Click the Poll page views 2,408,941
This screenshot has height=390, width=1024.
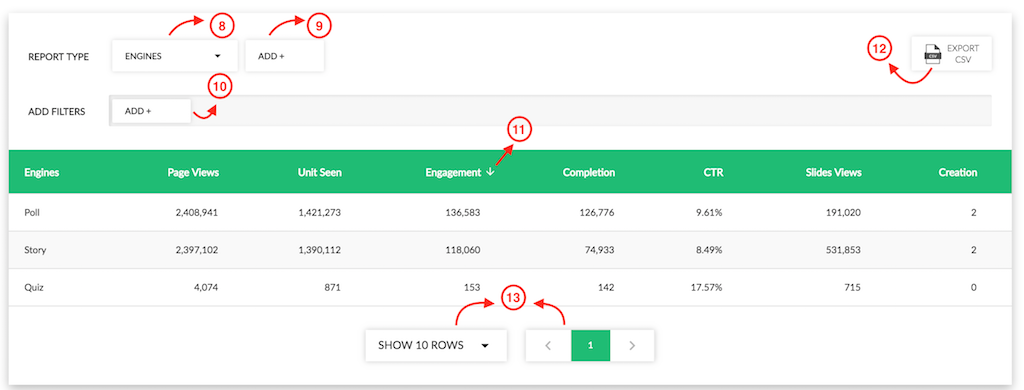coord(197,212)
